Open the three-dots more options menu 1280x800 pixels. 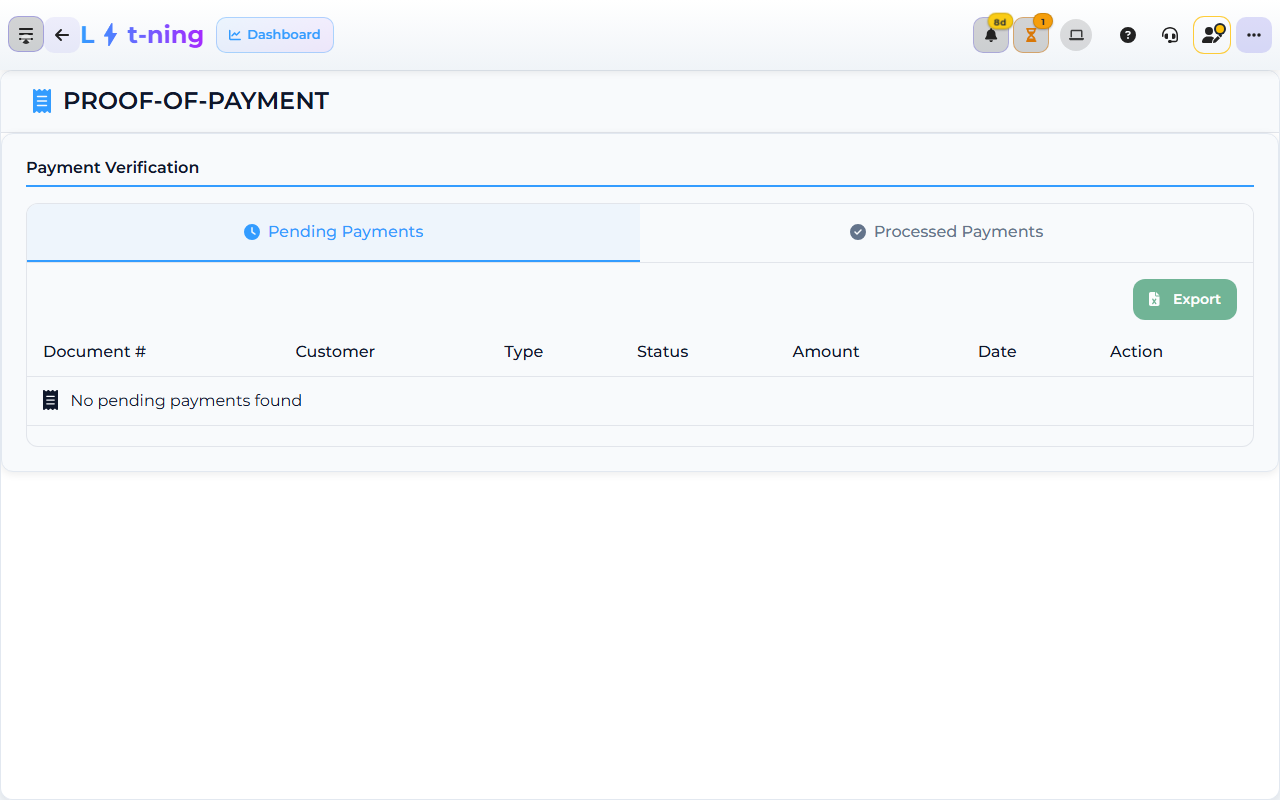(x=1254, y=35)
